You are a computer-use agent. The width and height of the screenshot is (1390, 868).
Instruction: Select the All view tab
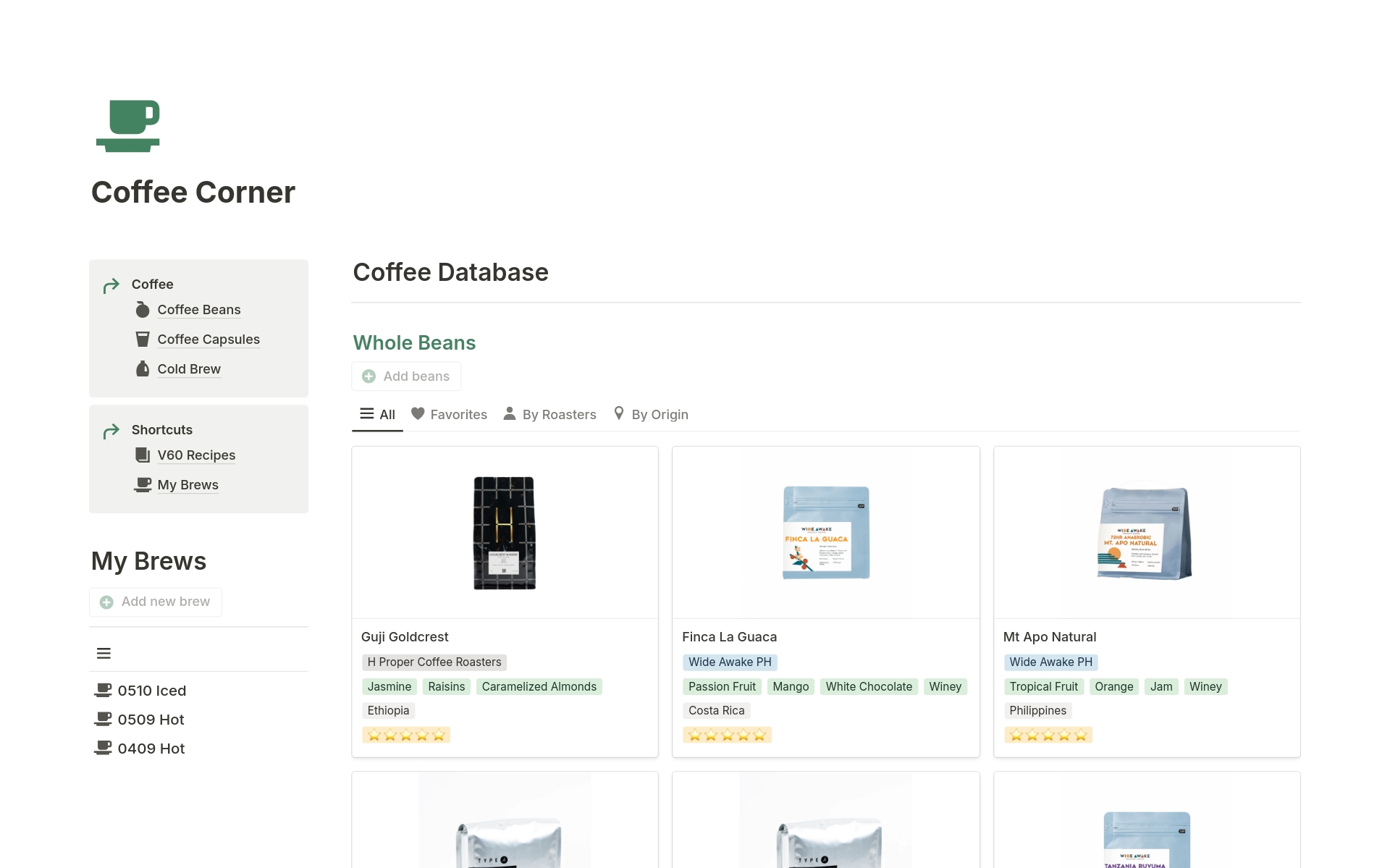coord(377,414)
